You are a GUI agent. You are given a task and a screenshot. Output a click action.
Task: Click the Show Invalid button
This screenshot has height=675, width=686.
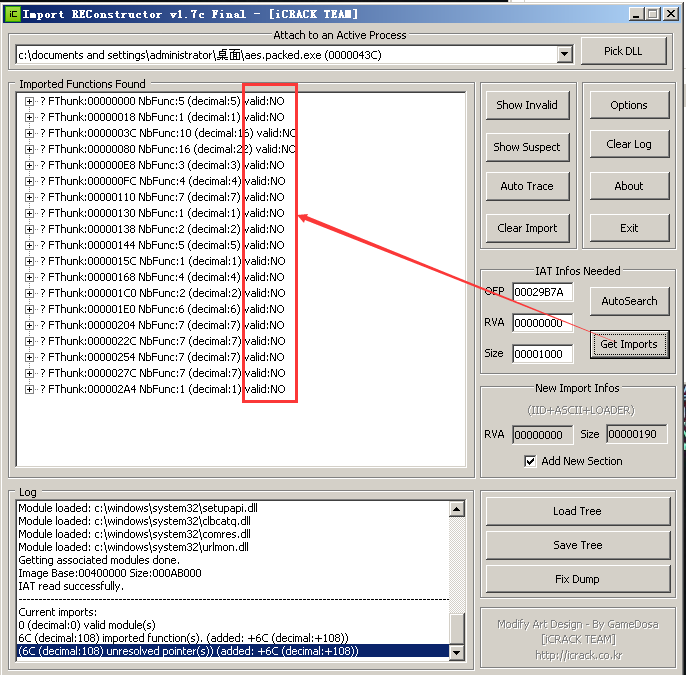pyautogui.click(x=527, y=105)
